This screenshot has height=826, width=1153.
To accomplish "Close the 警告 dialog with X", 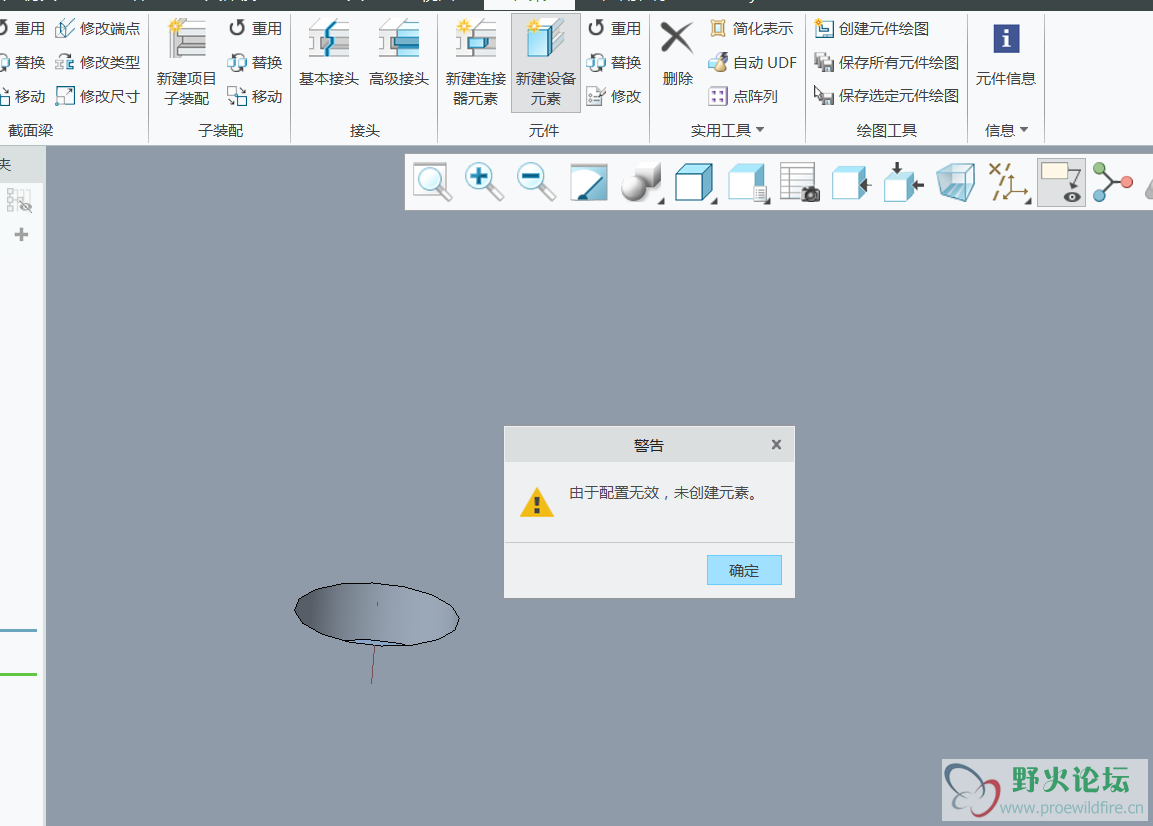I will (777, 444).
